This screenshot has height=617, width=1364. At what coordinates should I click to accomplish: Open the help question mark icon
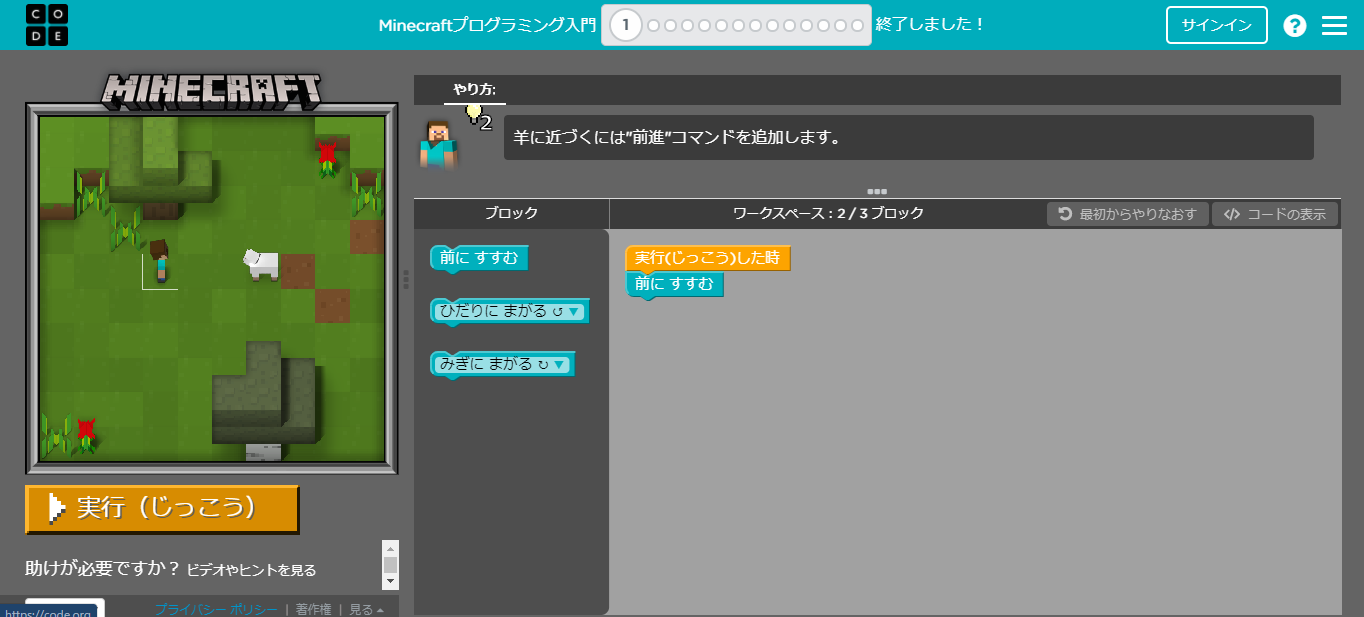[1295, 25]
